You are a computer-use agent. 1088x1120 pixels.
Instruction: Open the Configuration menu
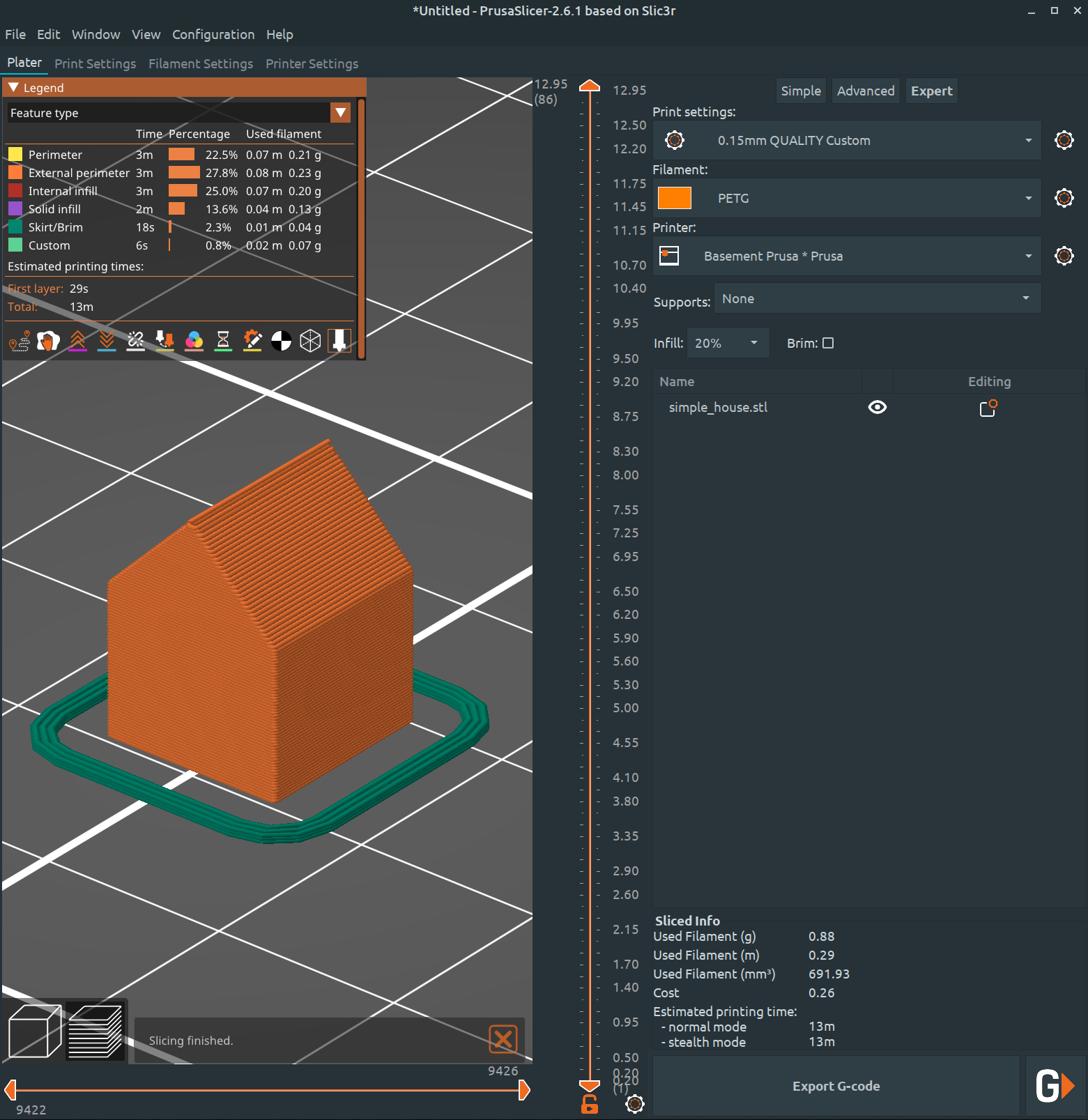213,34
